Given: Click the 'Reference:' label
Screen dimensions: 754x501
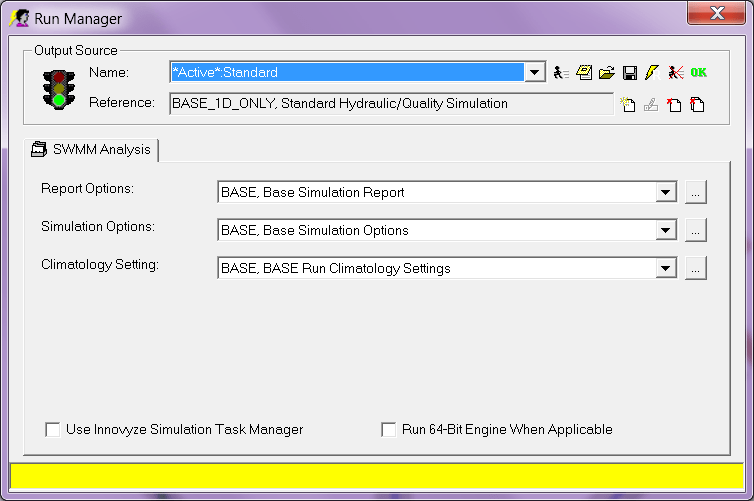Looking at the screenshot, I should click(122, 102).
